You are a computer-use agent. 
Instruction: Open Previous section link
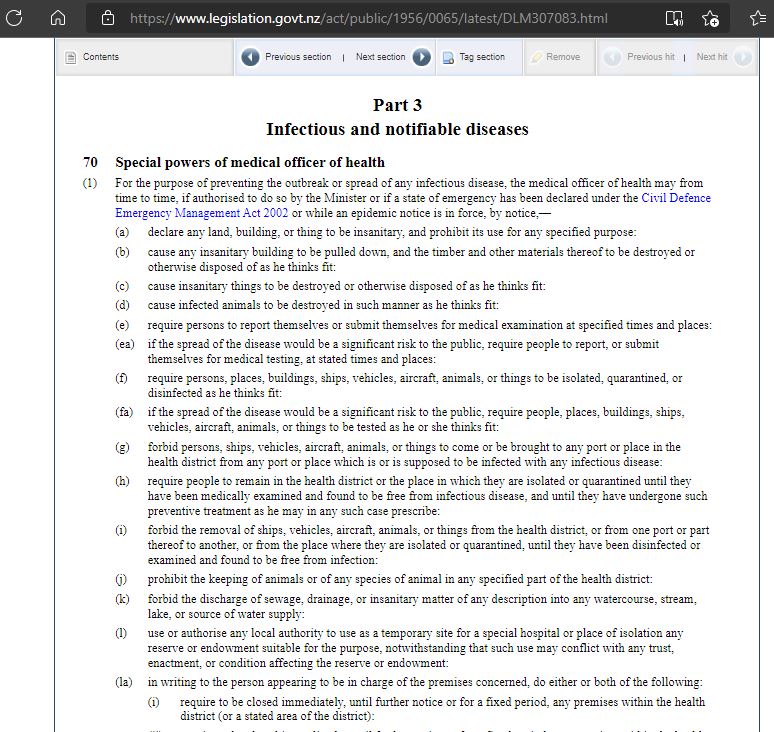tap(298, 57)
